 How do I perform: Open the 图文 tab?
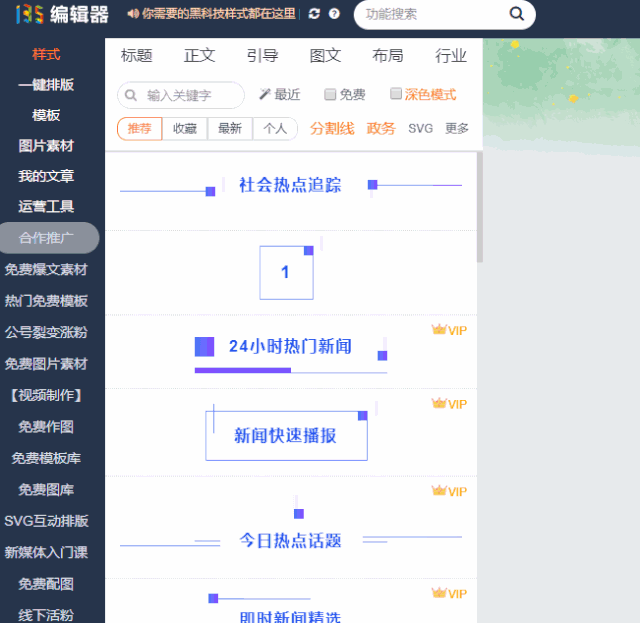pyautogui.click(x=325, y=56)
